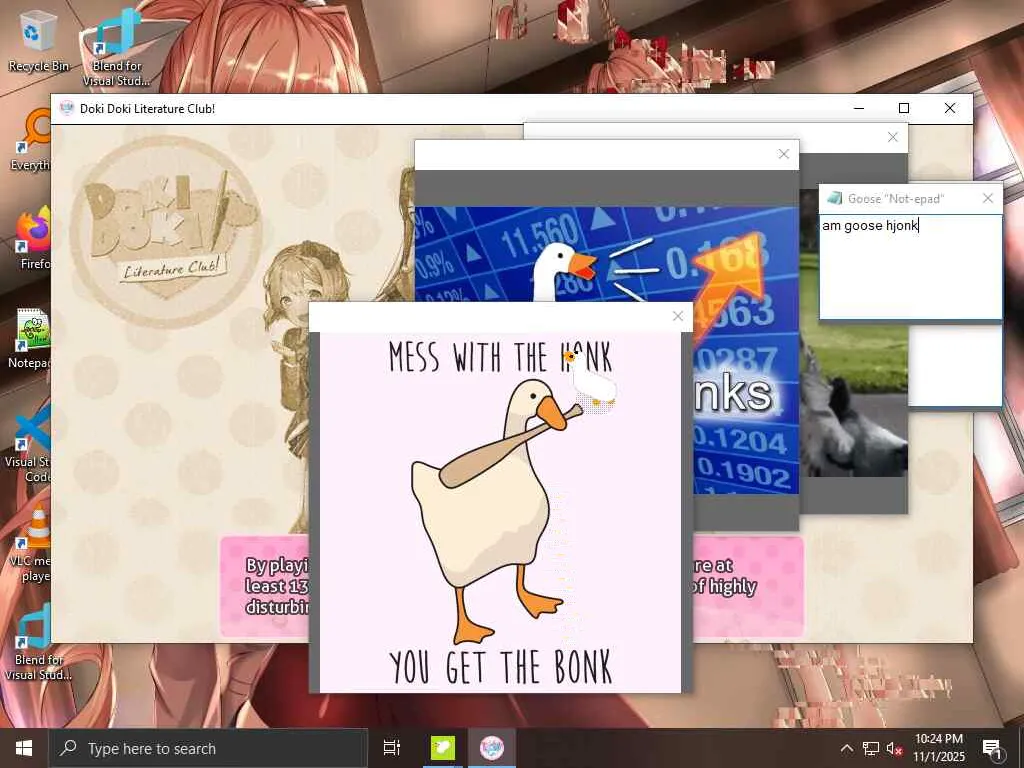Click the Doki Doki Literature Club! title text
1024x768 pixels.
148,109
